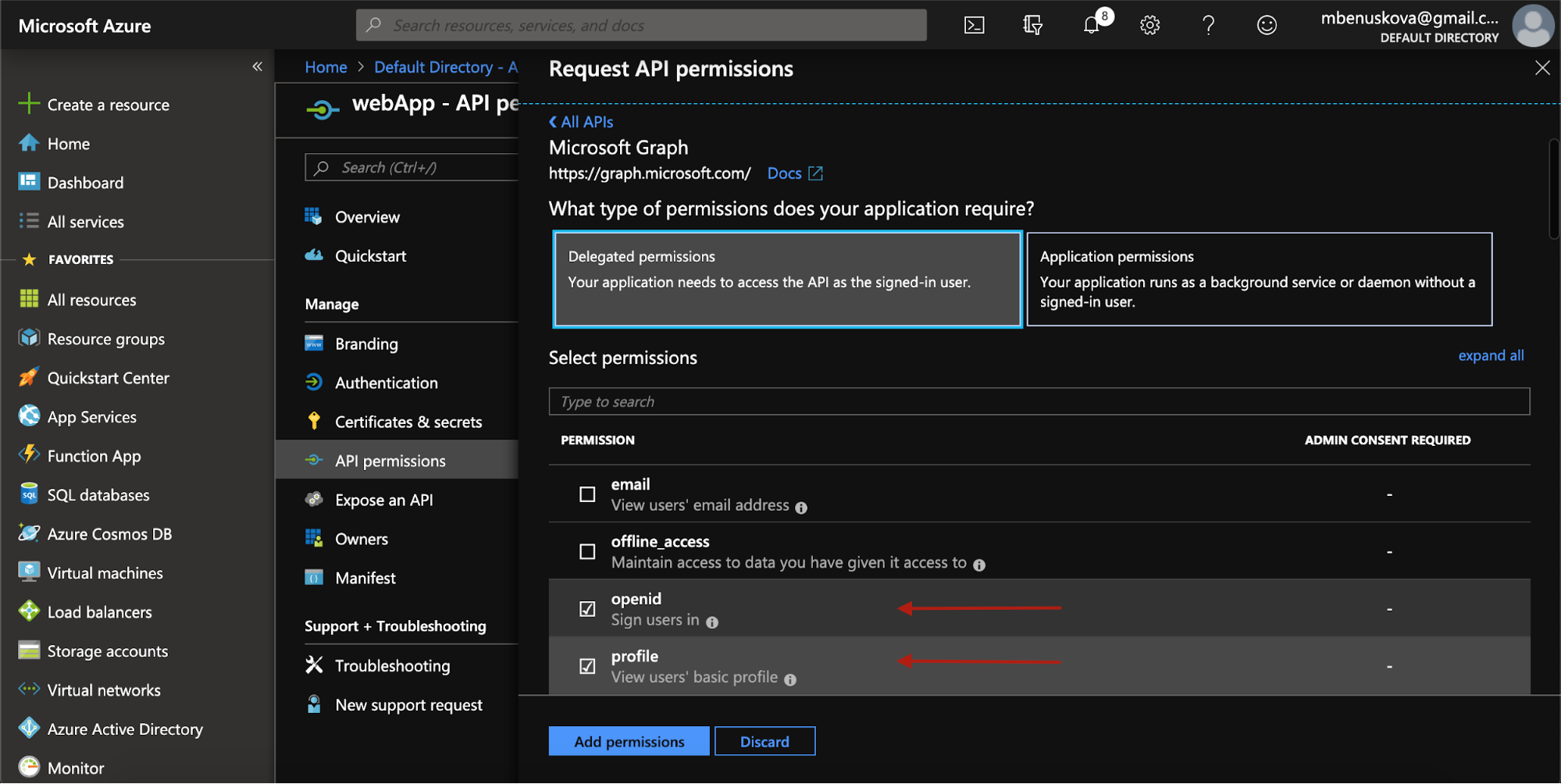Open Certificates & secrets

click(x=408, y=422)
